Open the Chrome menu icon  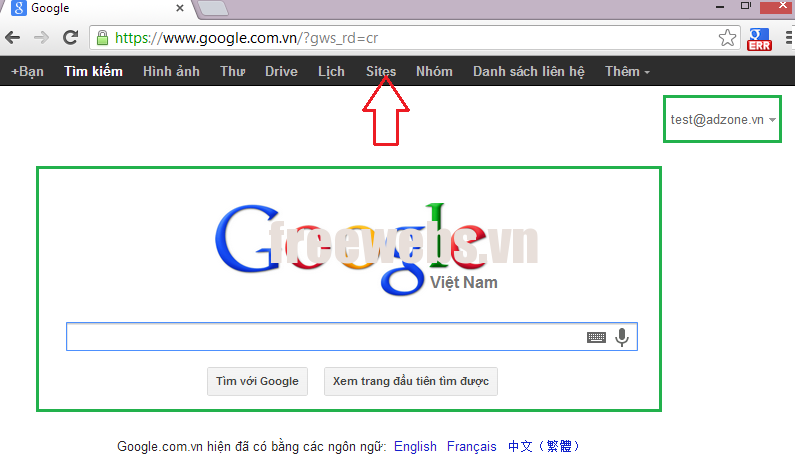(x=789, y=38)
